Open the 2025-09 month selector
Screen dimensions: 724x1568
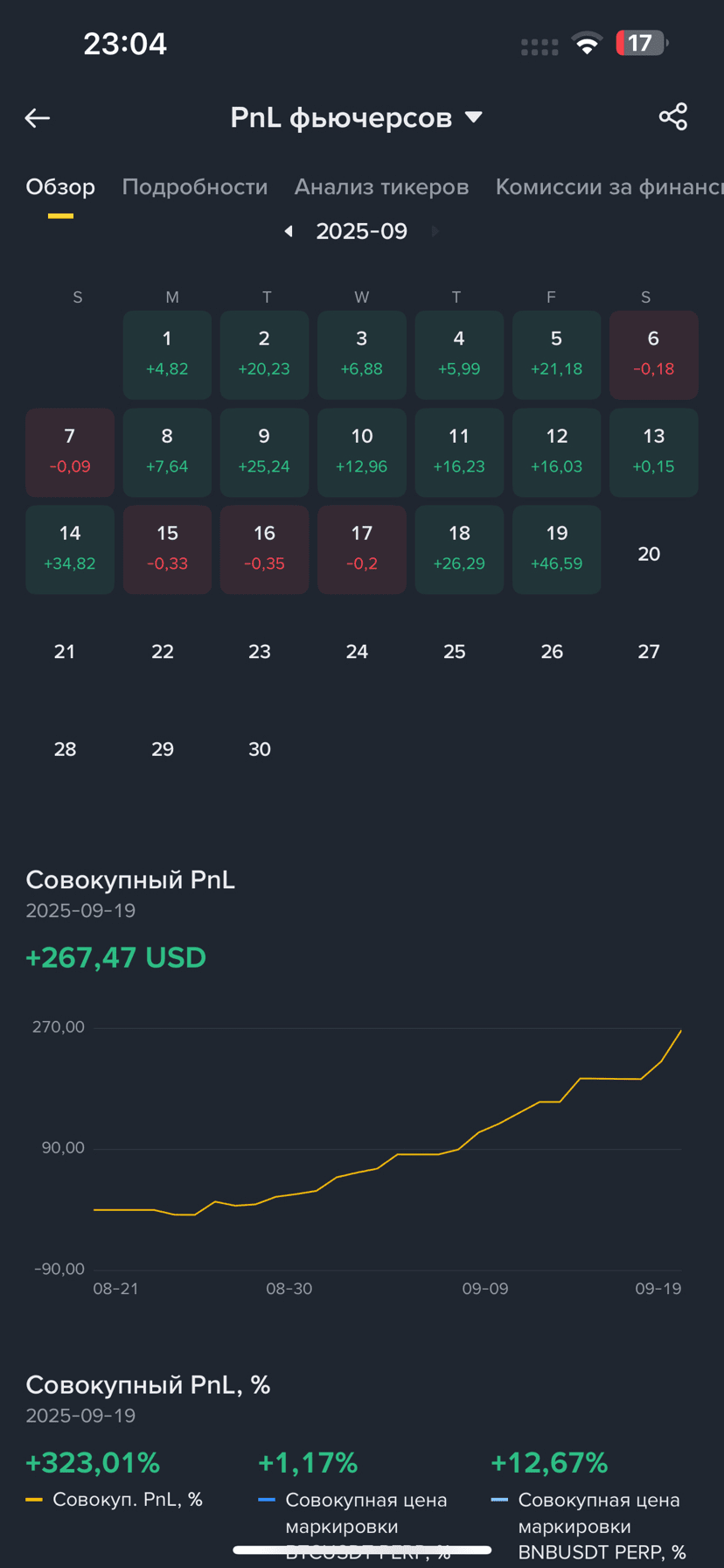coord(361,232)
